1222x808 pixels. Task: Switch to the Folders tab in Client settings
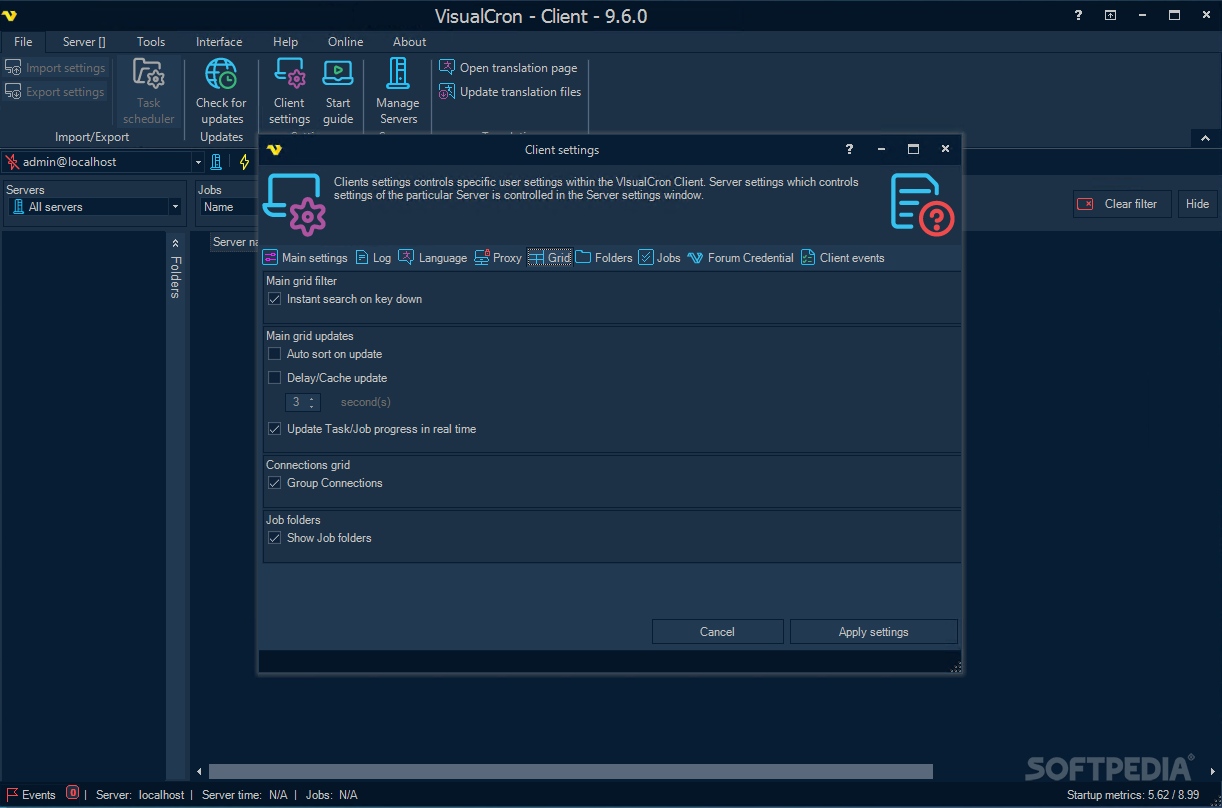point(604,258)
